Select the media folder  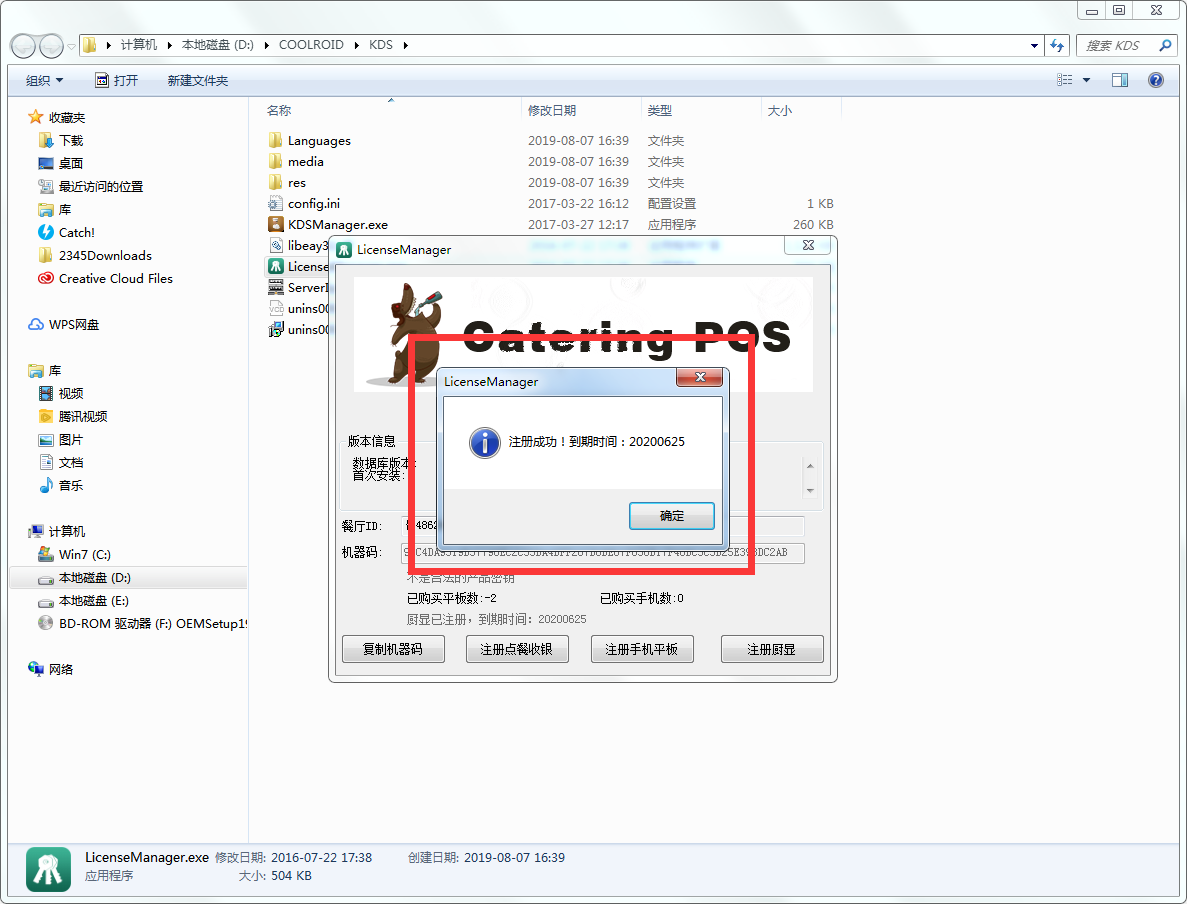[x=305, y=161]
